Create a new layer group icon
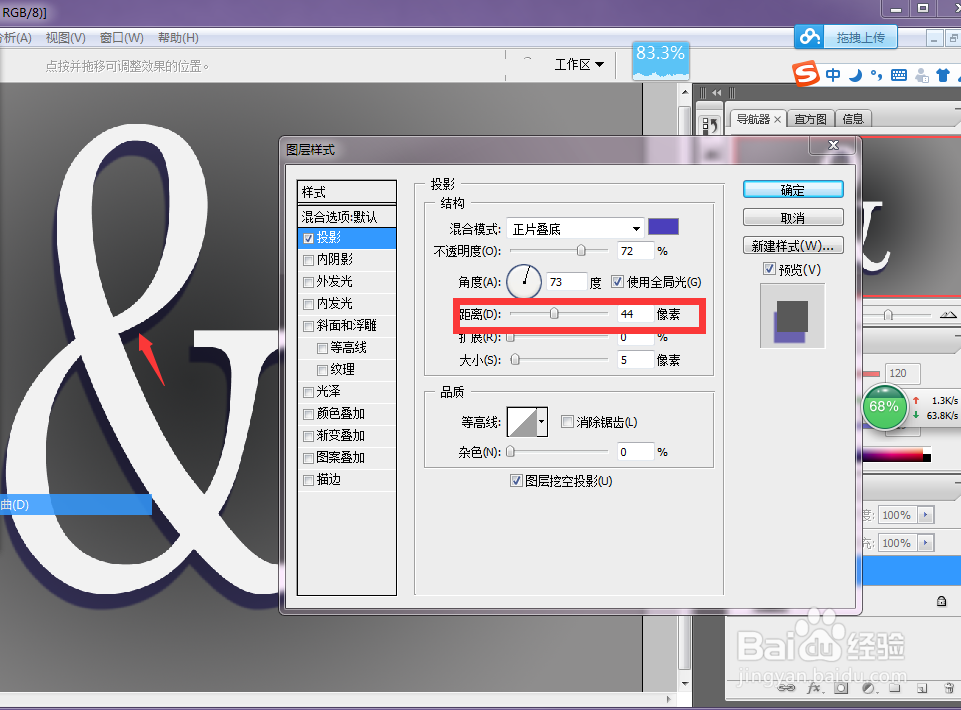Image resolution: width=961 pixels, height=710 pixels. point(895,687)
